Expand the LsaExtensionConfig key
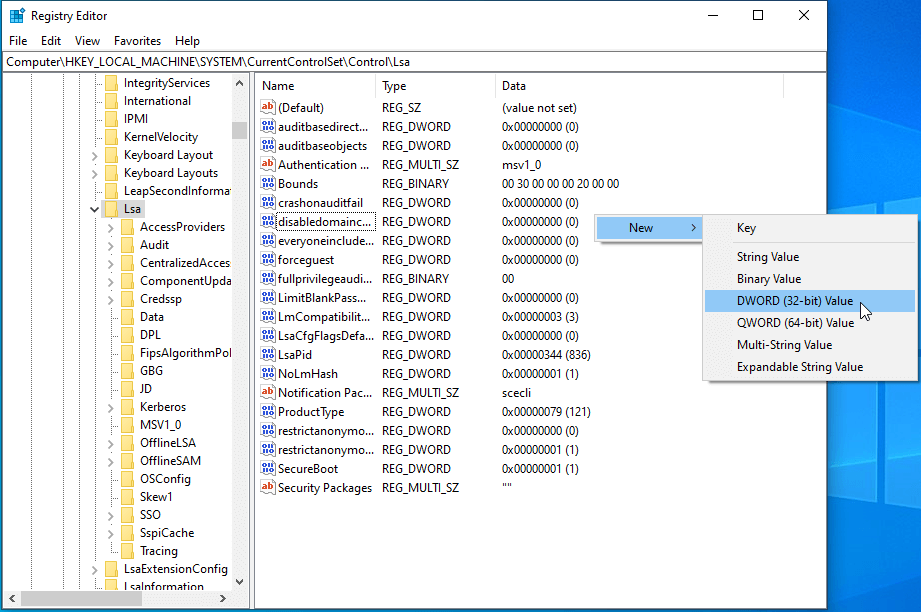921x612 pixels. coord(94,569)
